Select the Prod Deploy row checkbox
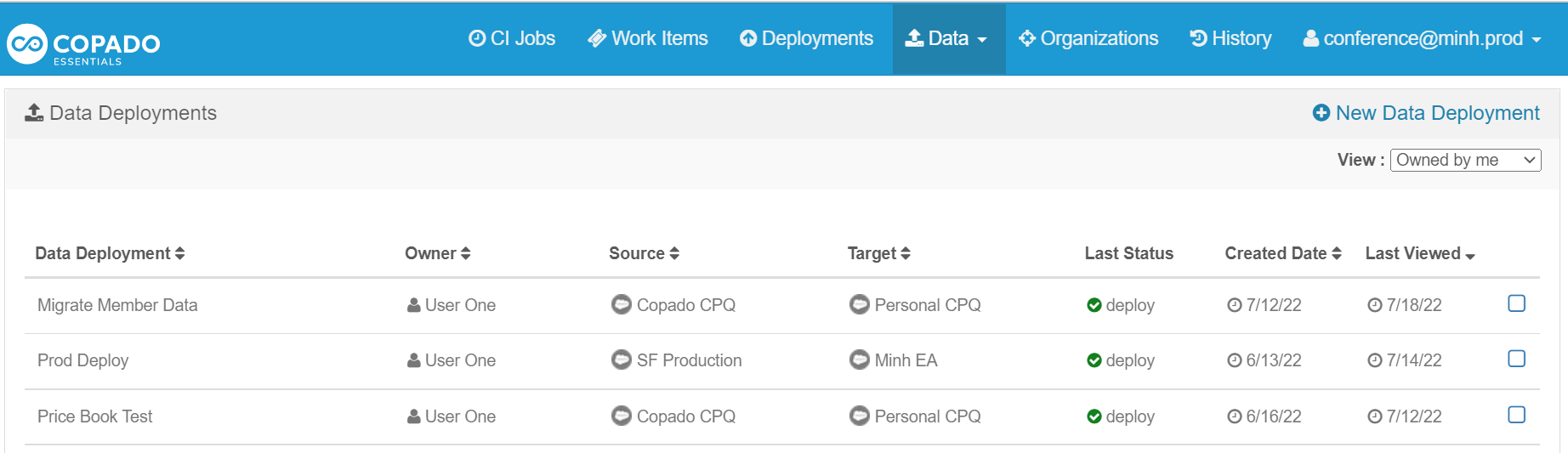1568x453 pixels. (x=1516, y=359)
